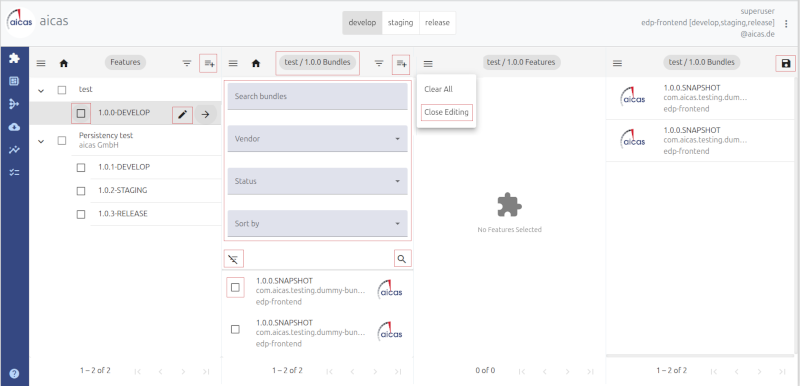The height and width of the screenshot is (386, 800).
Task: Click the clear filters icon
Action: (x=234, y=259)
